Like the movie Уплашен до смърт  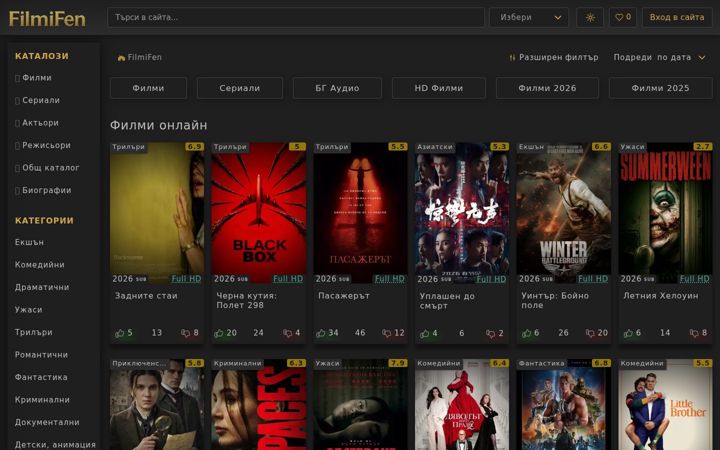(x=425, y=333)
